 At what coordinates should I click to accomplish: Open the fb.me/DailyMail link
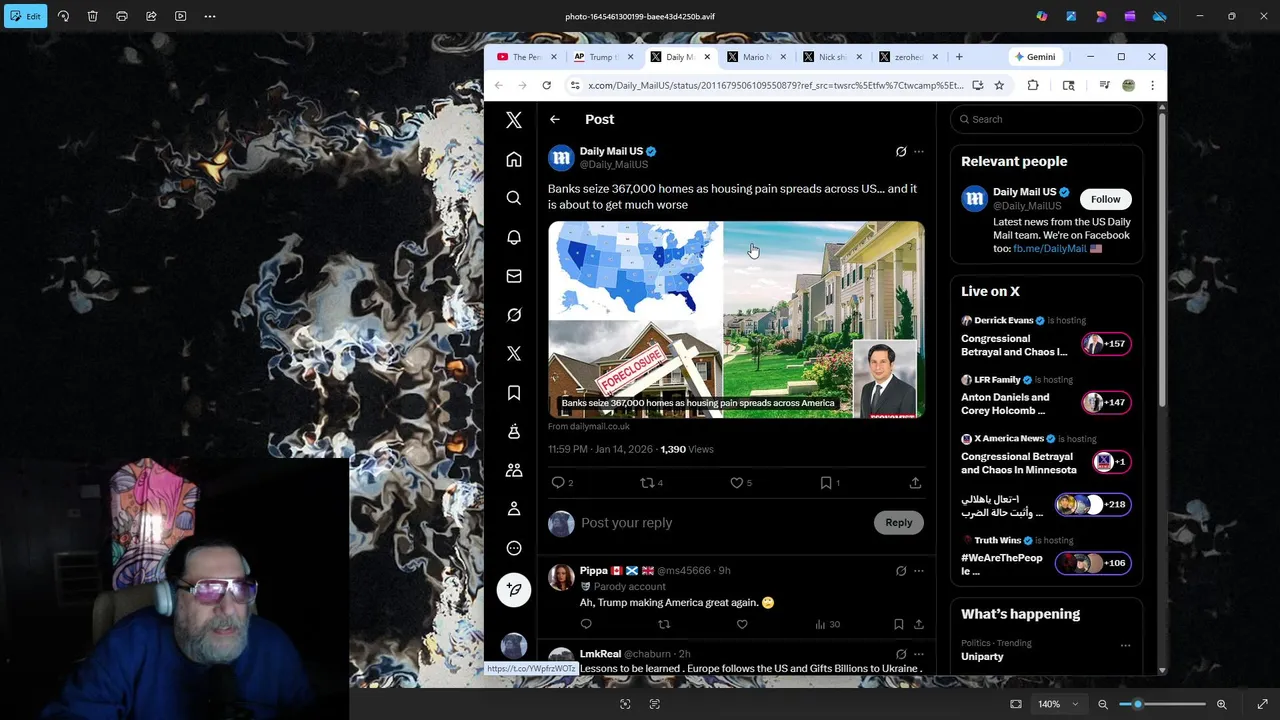(1049, 248)
